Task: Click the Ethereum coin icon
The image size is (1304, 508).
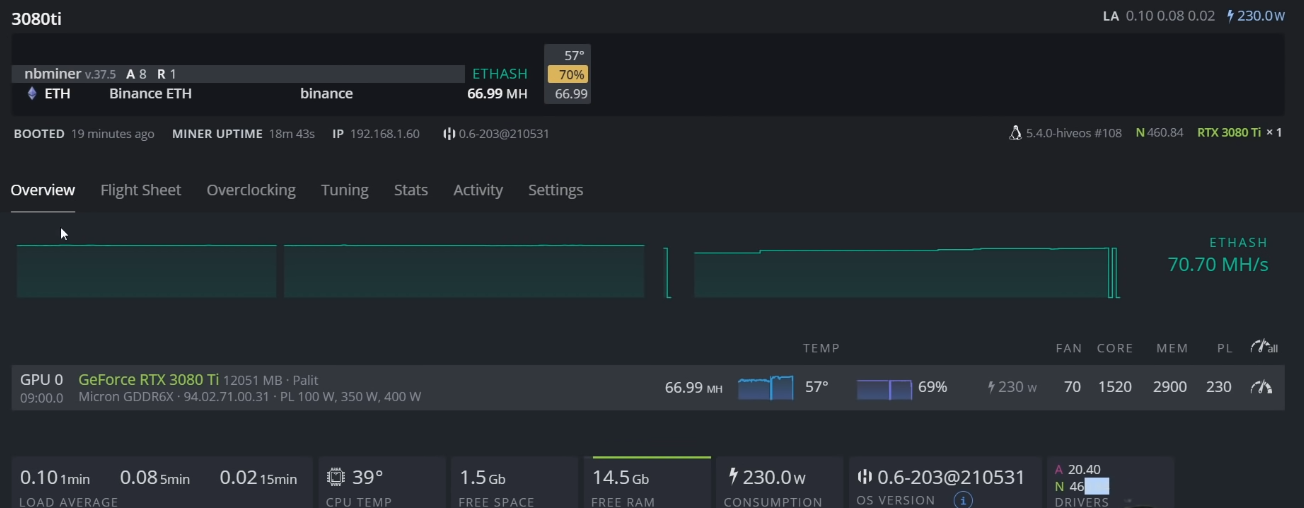Action: 31,94
